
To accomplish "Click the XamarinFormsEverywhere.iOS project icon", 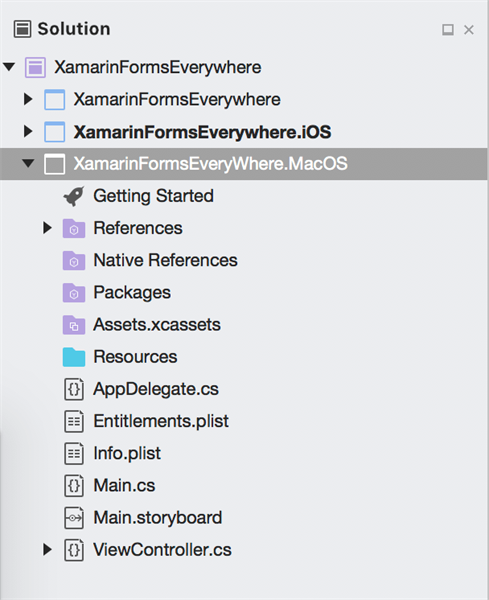I will 54,132.
